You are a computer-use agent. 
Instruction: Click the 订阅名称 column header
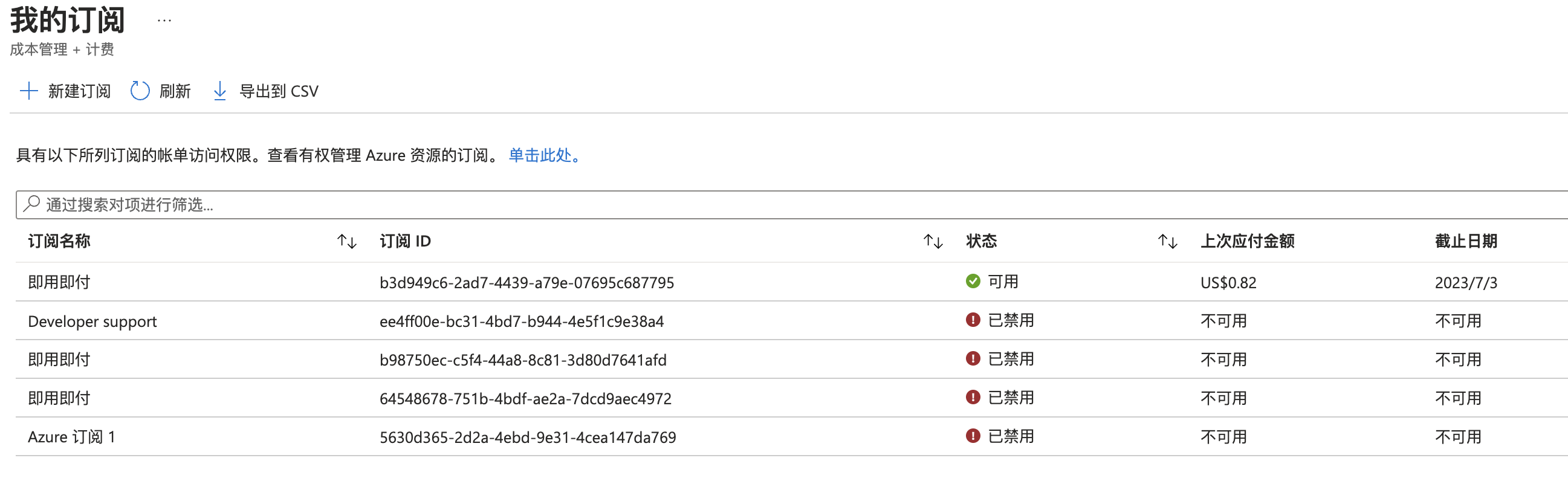[x=59, y=241]
